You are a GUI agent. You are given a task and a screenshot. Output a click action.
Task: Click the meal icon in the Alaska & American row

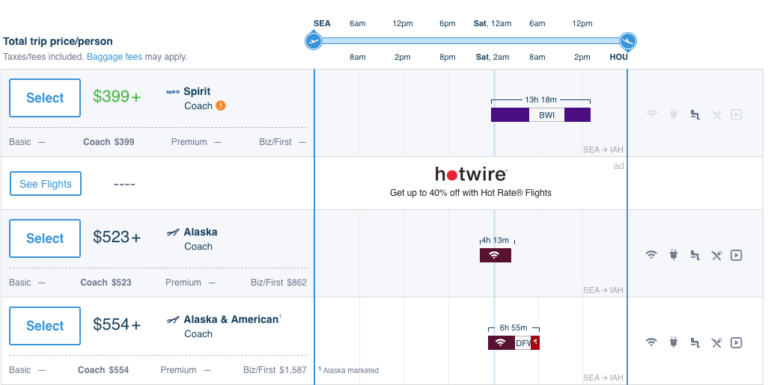(717, 342)
